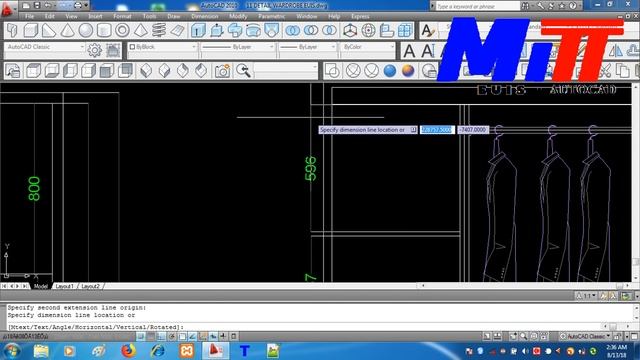This screenshot has height=360, width=640.
Task: Set SW Isometric view
Action: [x=146, y=71]
